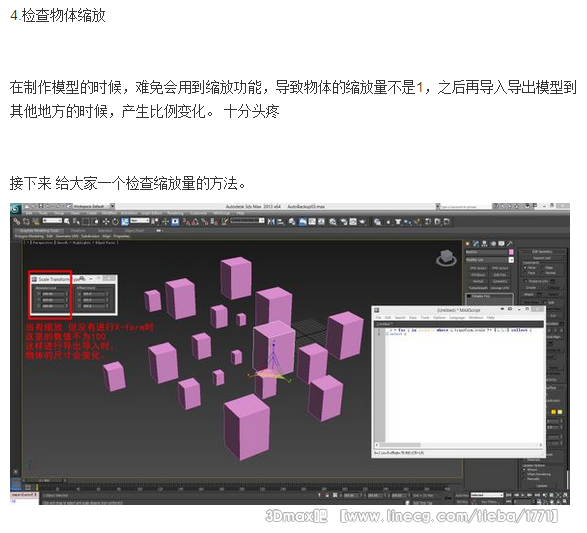Open the key filter Selected dropdown

[487, 495]
